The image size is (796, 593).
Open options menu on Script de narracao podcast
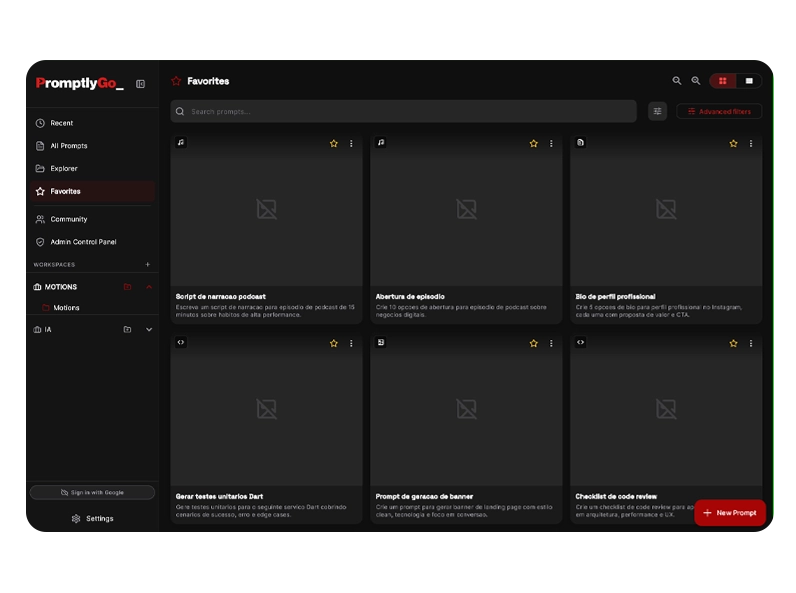(351, 144)
